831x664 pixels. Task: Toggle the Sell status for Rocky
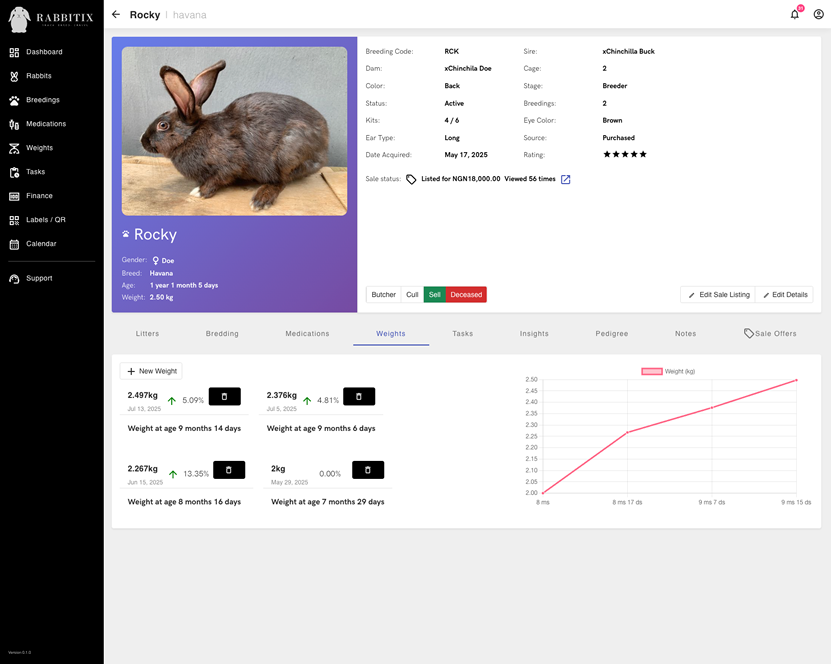click(x=436, y=295)
